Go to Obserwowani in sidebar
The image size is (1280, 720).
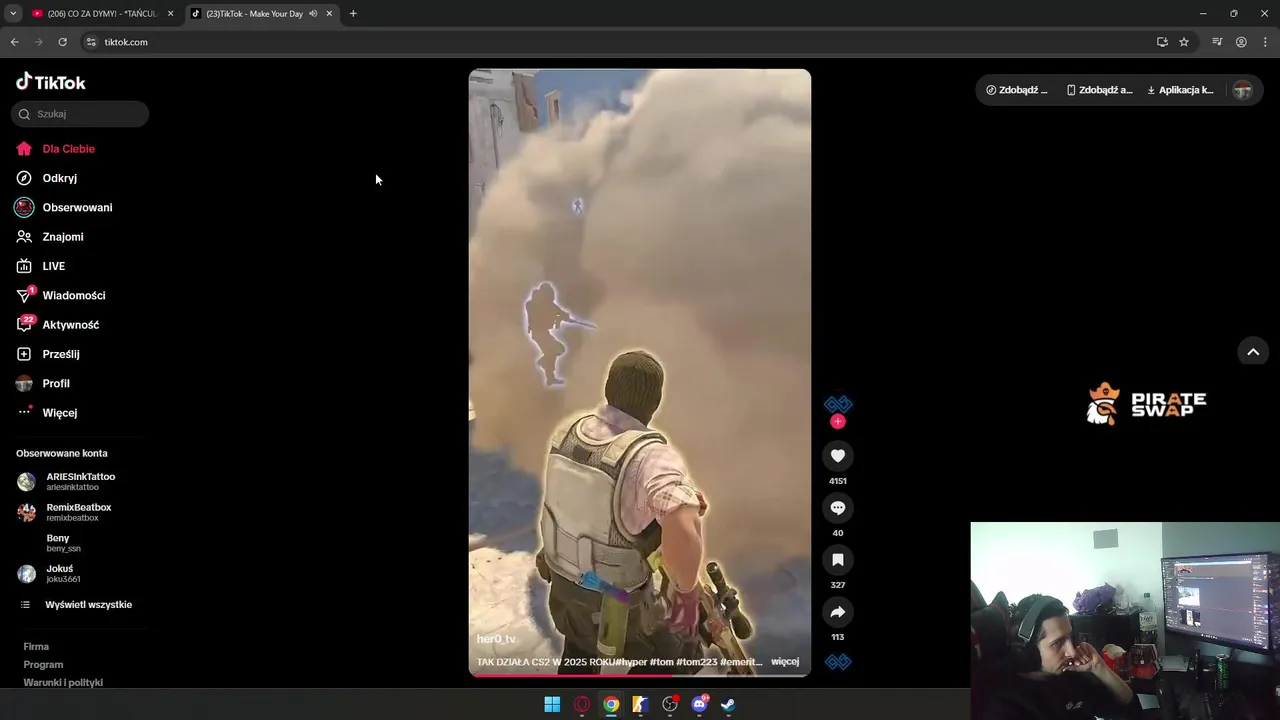(64, 207)
